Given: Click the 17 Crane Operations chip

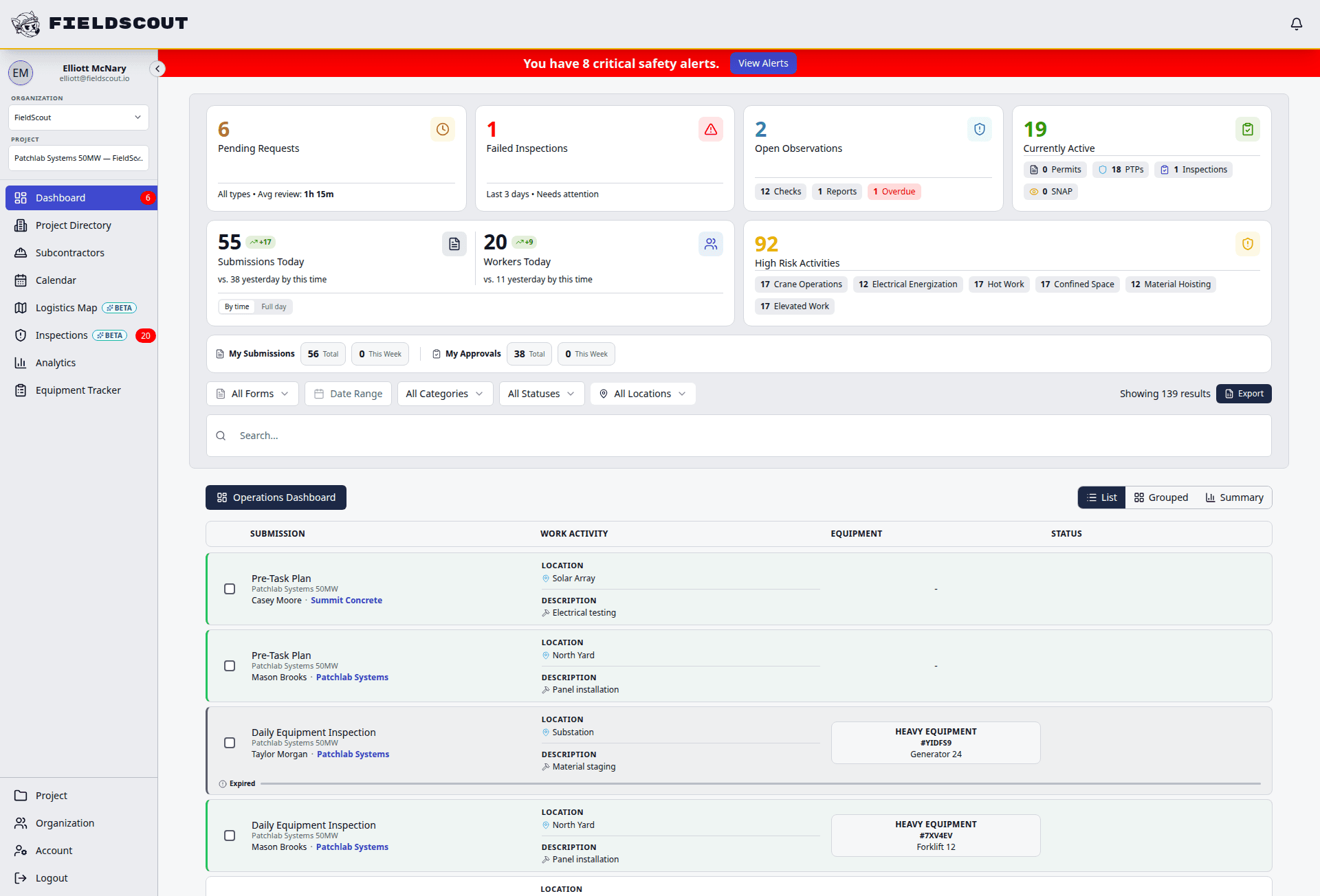Looking at the screenshot, I should [x=801, y=284].
